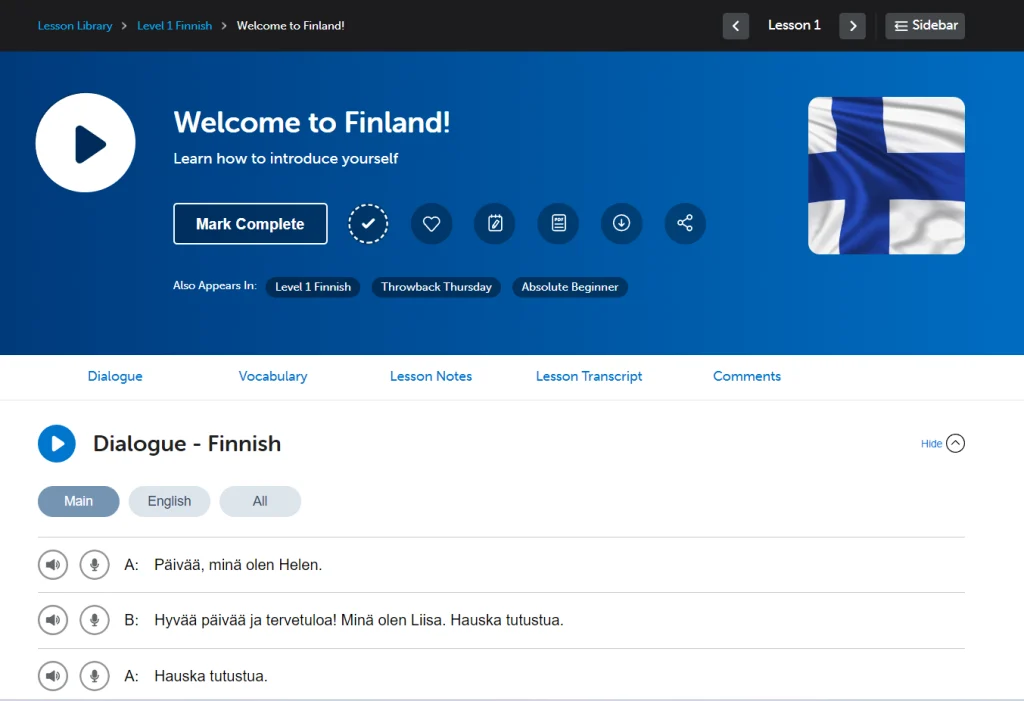Viewport: 1024px width, 701px height.
Task: Open the PDF document icon
Action: [x=558, y=223]
